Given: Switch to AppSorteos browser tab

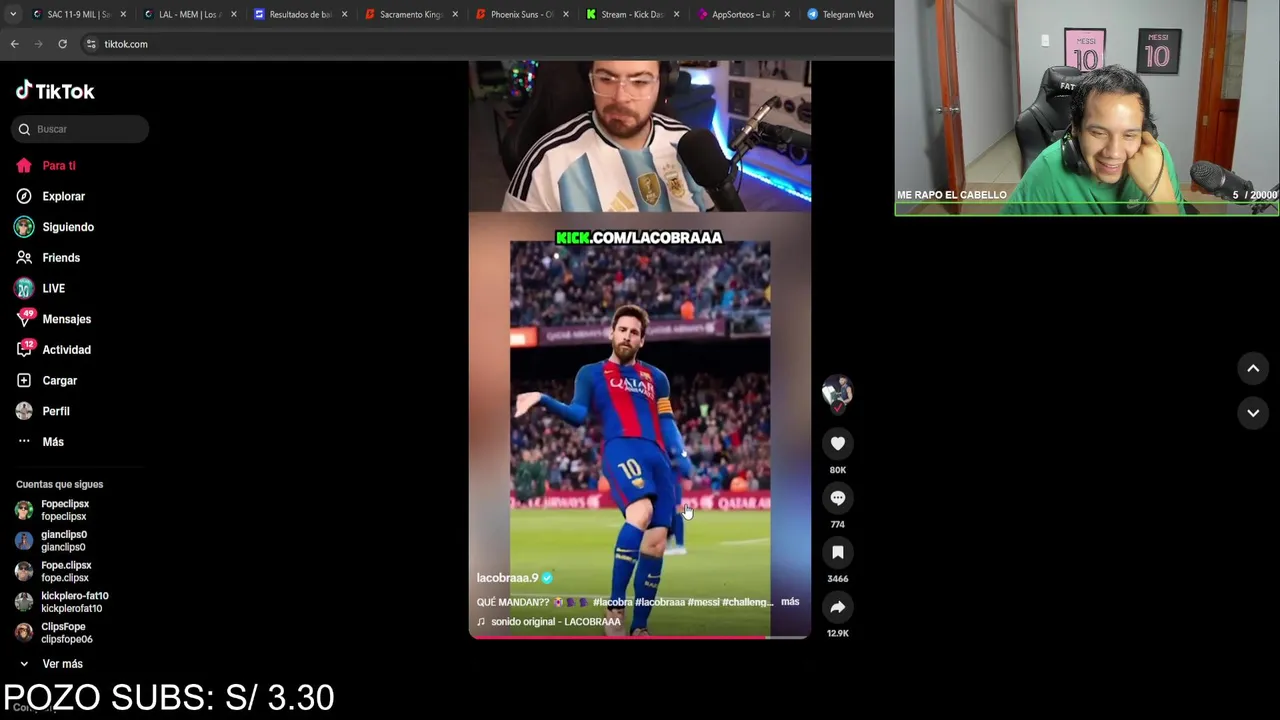Looking at the screenshot, I should point(743,15).
